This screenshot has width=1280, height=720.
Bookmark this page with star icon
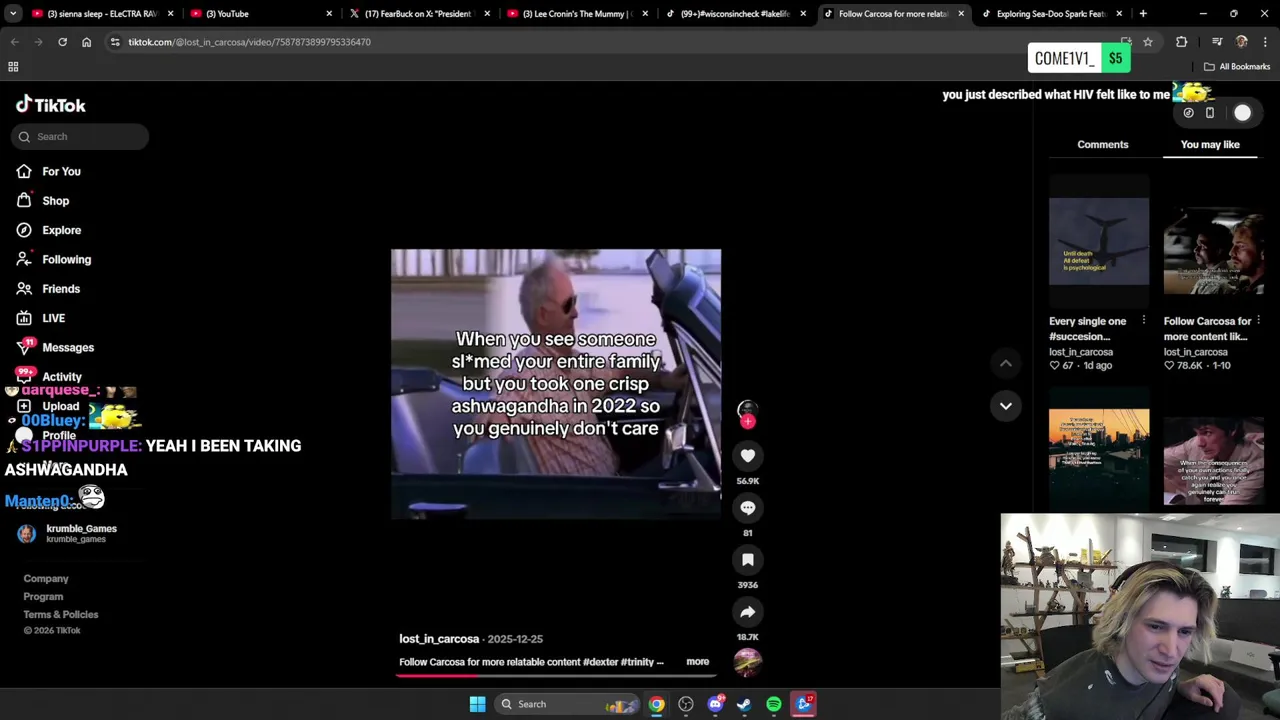[x=1148, y=42]
